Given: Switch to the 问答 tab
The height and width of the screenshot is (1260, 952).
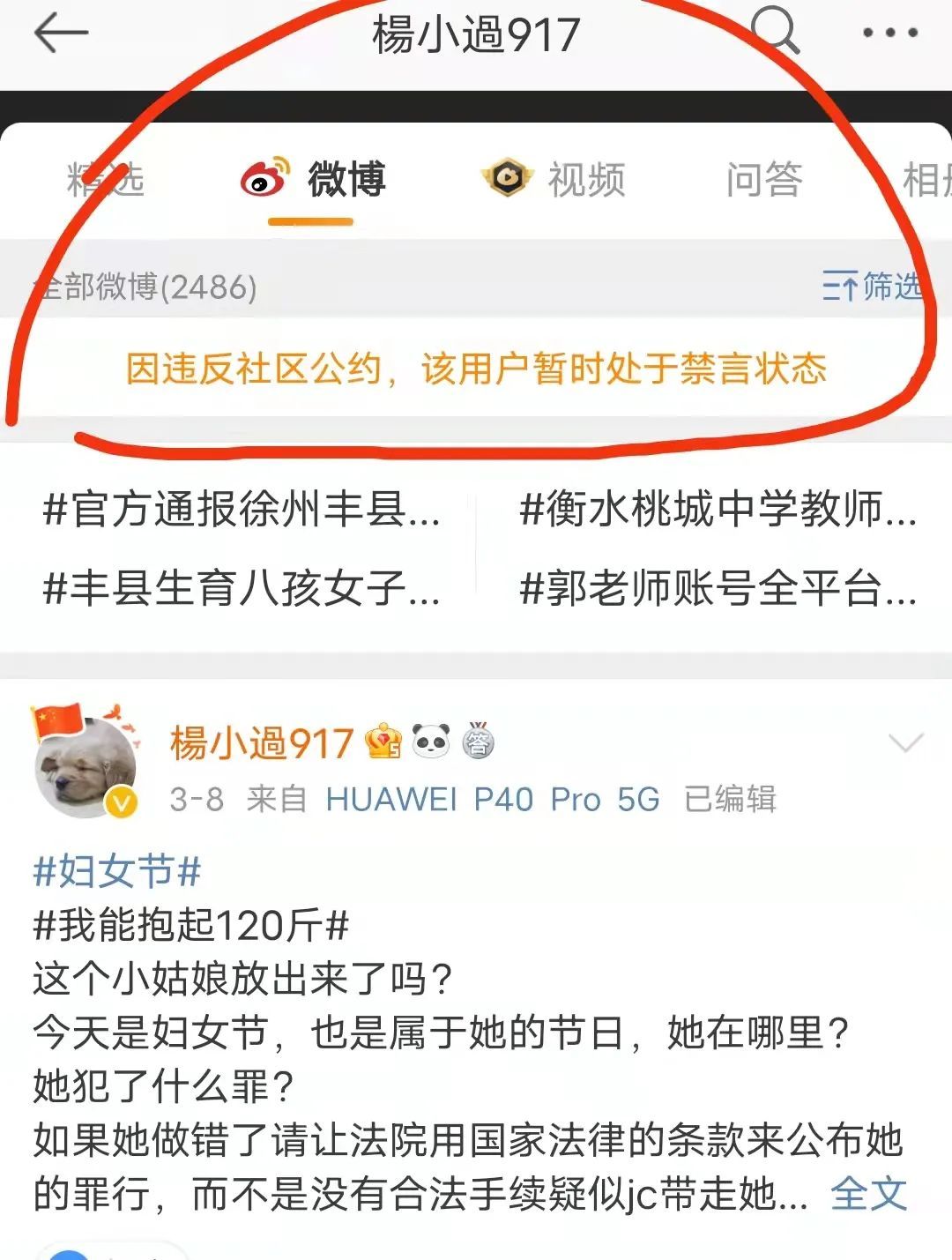Looking at the screenshot, I should click(764, 180).
